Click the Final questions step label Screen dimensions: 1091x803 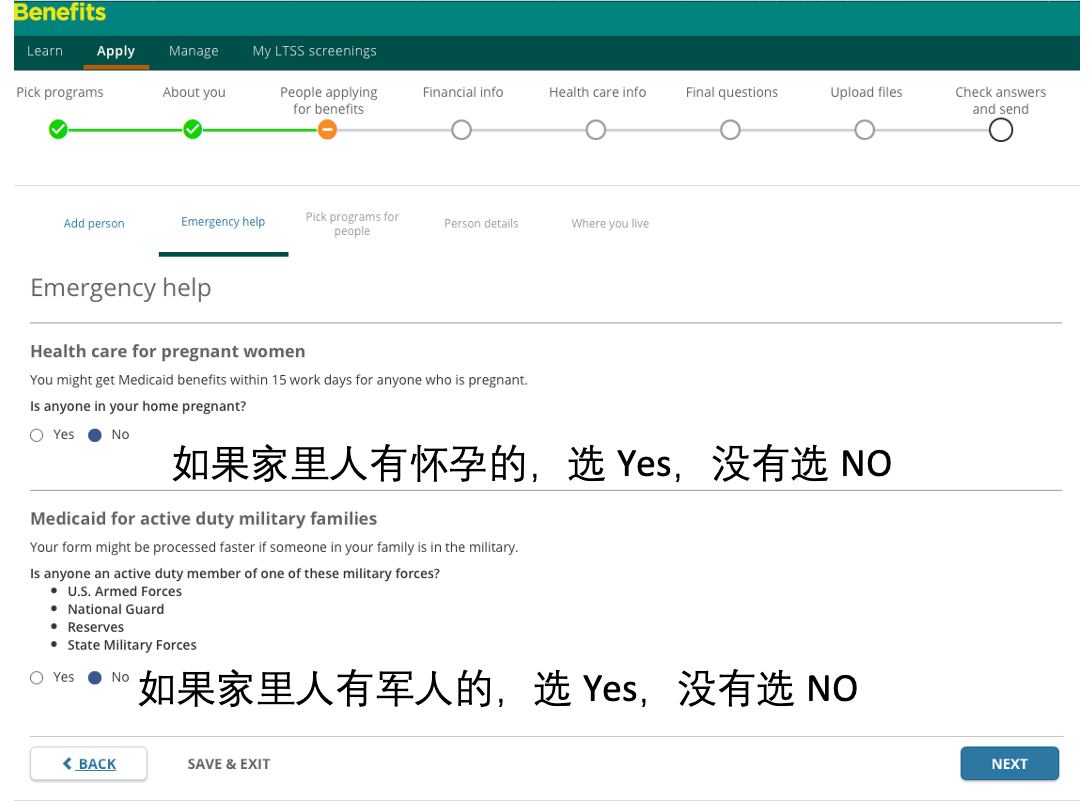[732, 92]
